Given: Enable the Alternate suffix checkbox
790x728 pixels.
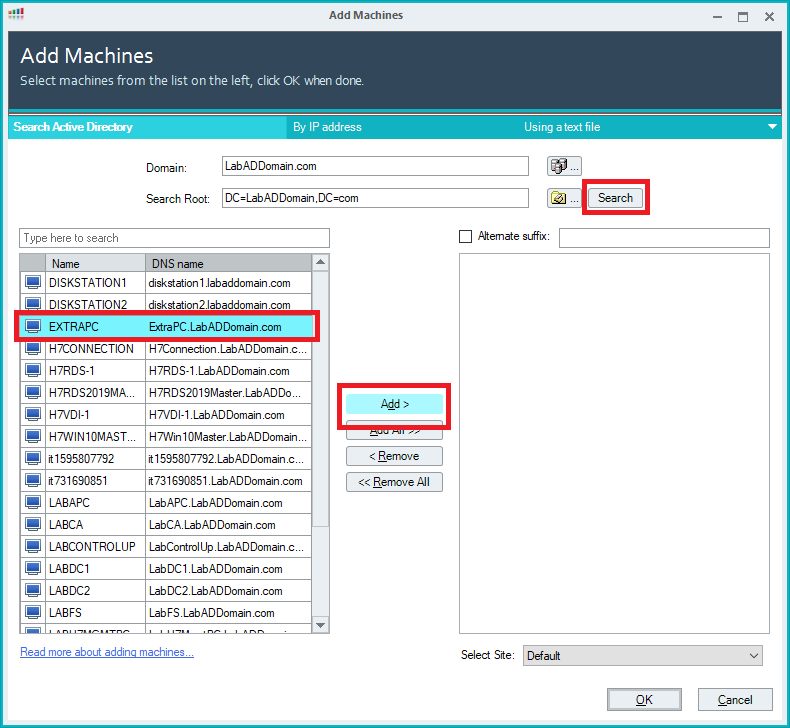Looking at the screenshot, I should pos(465,237).
